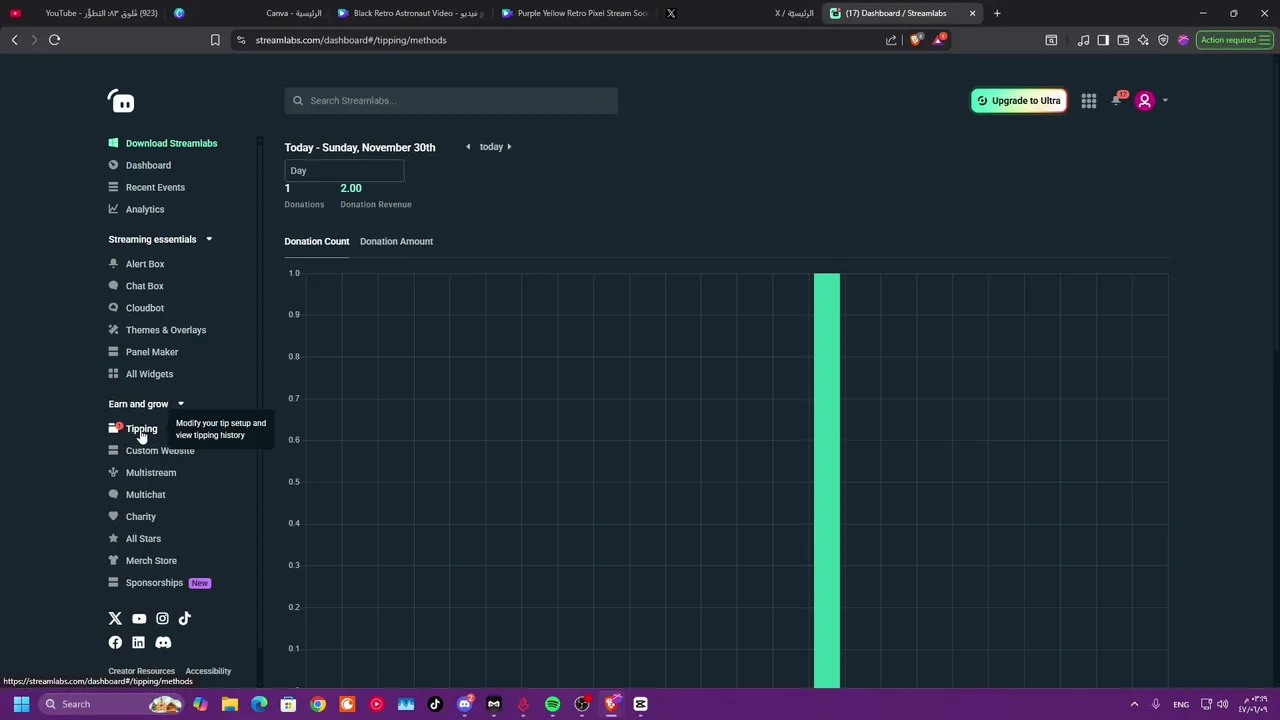Switch to Black Retro Astronaut Video tab

point(411,13)
